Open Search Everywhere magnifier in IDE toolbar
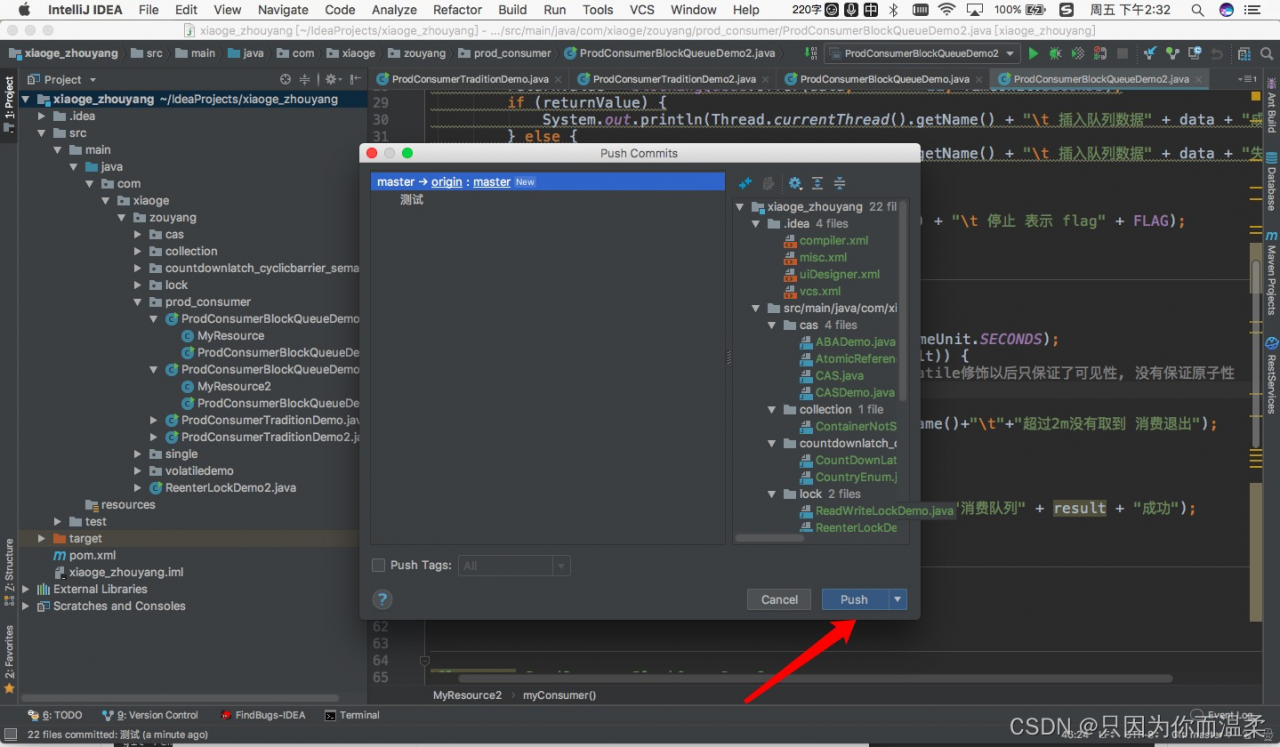Screen dimensions: 1280x747 pos(1265,53)
